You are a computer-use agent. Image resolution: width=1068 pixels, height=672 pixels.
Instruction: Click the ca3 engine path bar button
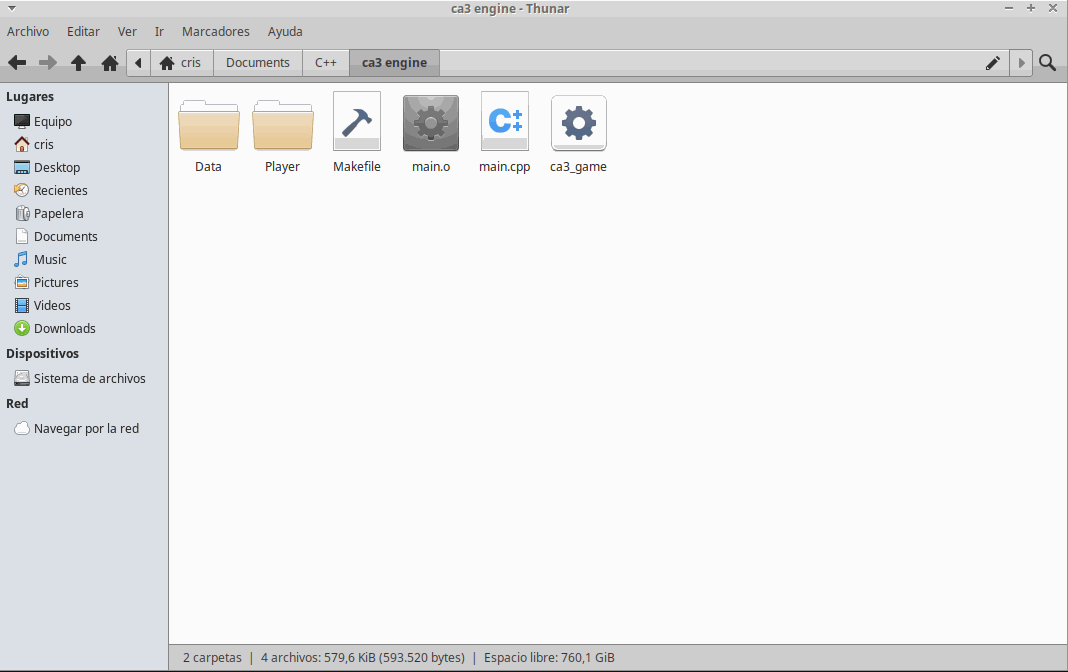click(x=394, y=63)
